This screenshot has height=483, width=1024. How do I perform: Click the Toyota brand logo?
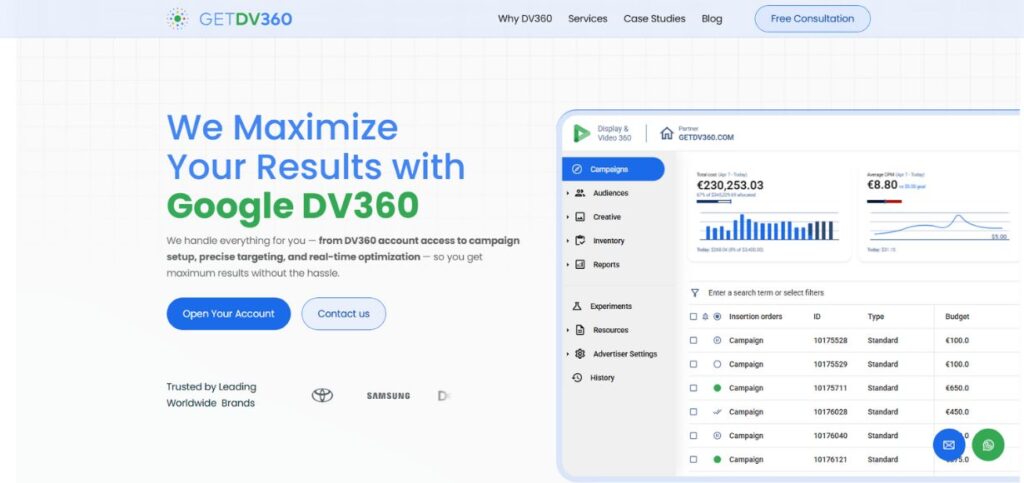click(322, 395)
